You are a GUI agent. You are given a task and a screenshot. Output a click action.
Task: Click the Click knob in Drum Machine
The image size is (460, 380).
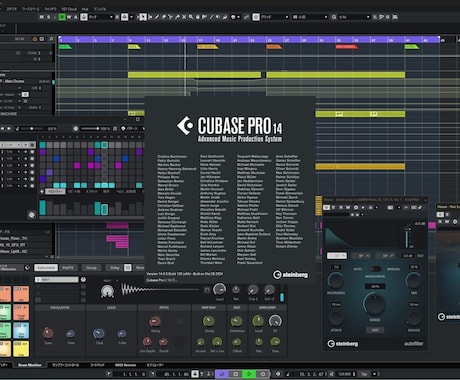point(99,333)
